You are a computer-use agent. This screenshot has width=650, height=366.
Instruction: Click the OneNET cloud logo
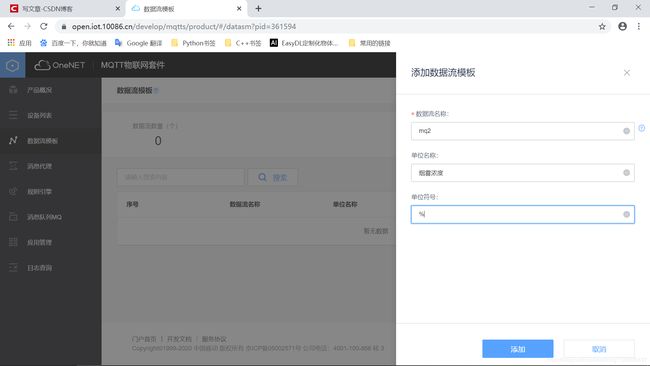point(60,65)
